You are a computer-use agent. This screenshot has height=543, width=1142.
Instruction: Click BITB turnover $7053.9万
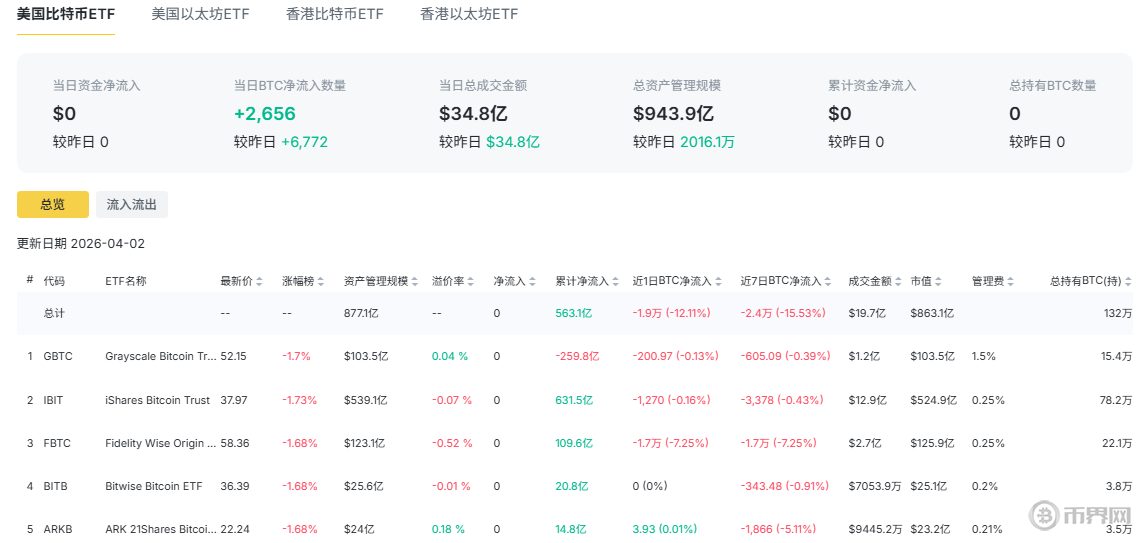pyautogui.click(x=875, y=486)
